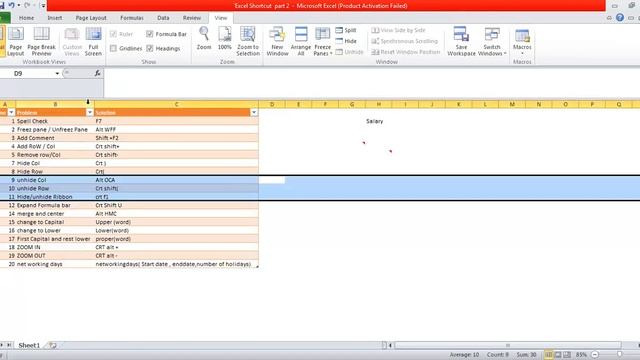Screen dimensions: 640x360
Task: Select the 'Expand Formula bar' cell
Action: [x=55, y=205]
